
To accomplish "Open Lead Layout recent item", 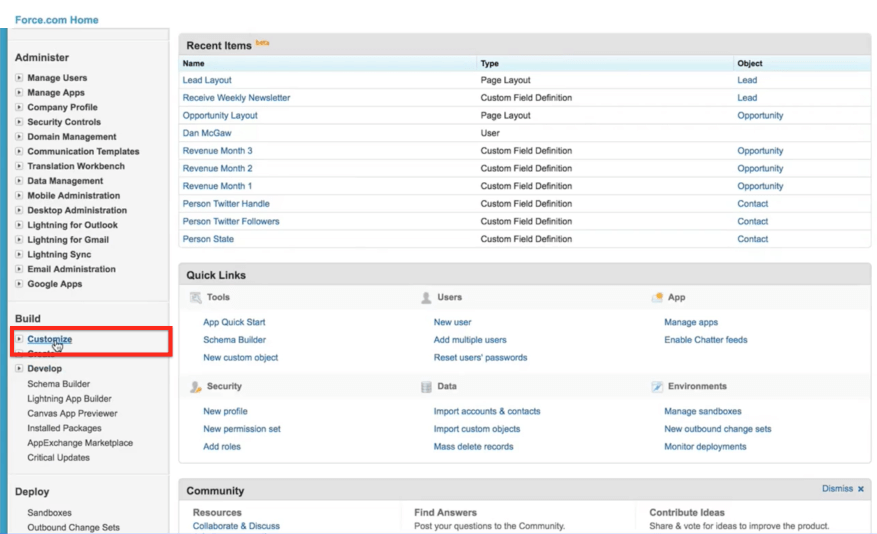I will click(207, 80).
